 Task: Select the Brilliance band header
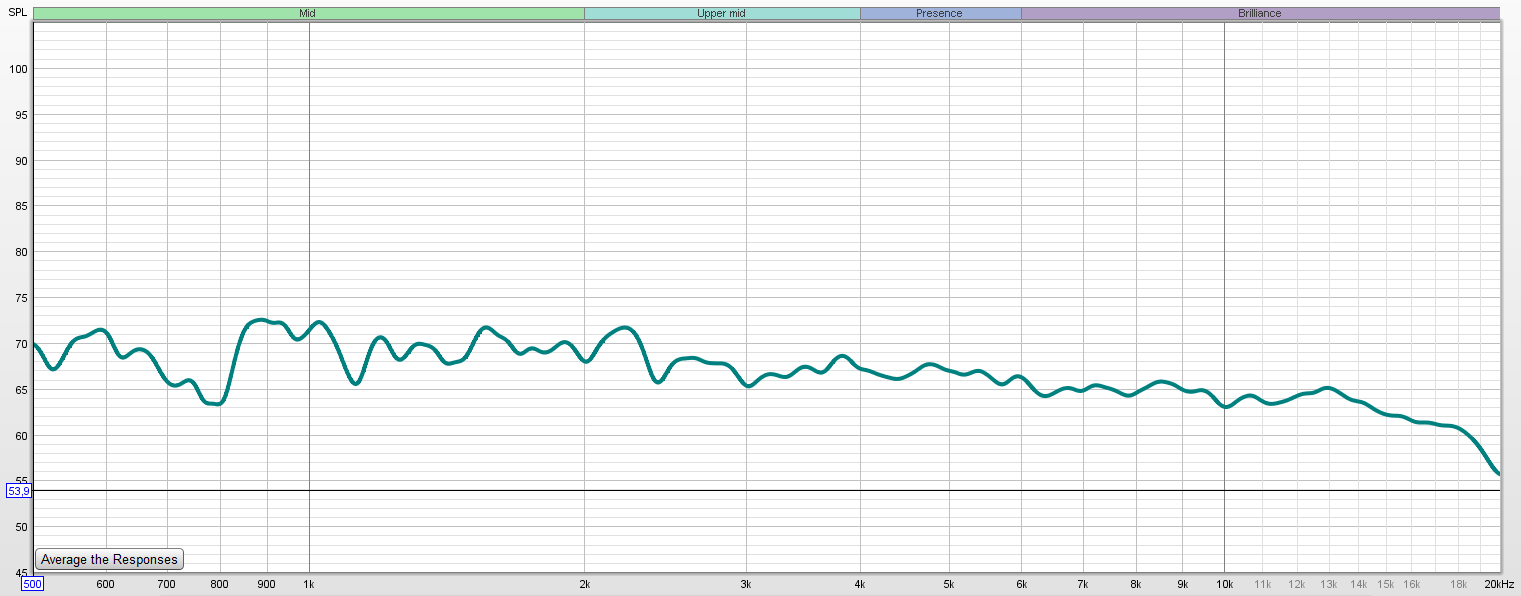pos(1259,14)
